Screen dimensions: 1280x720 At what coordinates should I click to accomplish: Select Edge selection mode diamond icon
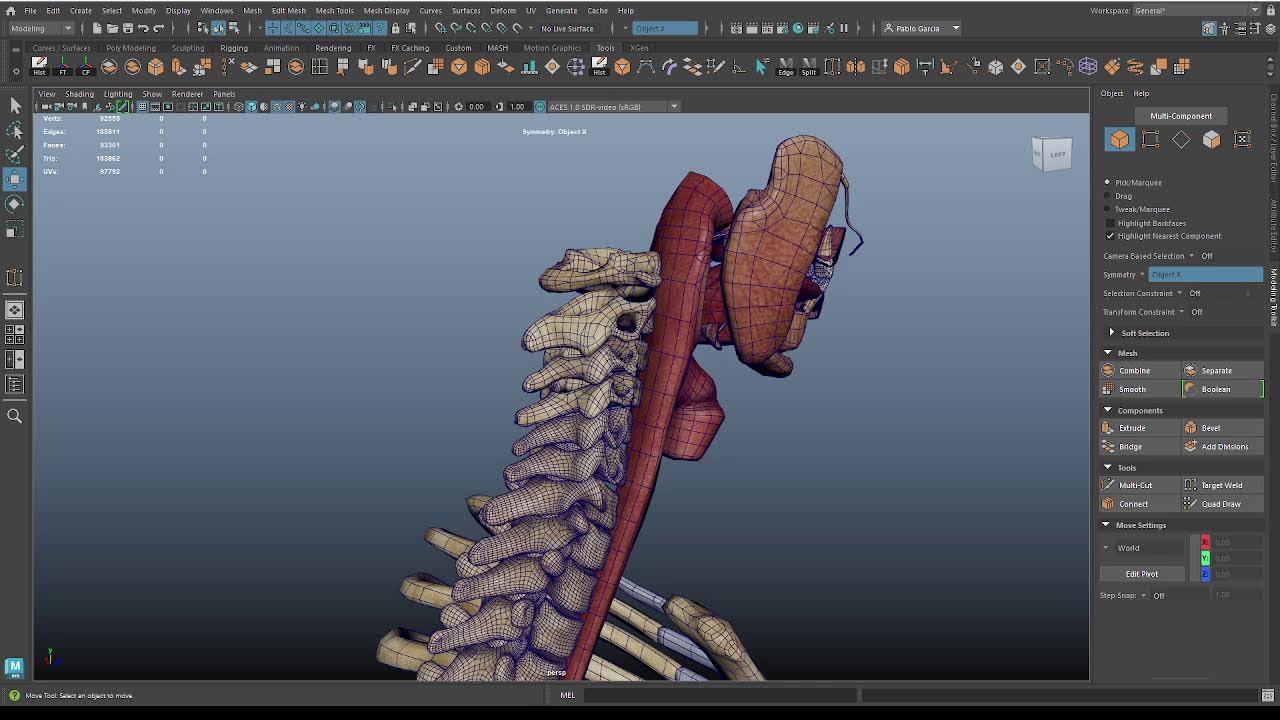pyautogui.click(x=1181, y=140)
